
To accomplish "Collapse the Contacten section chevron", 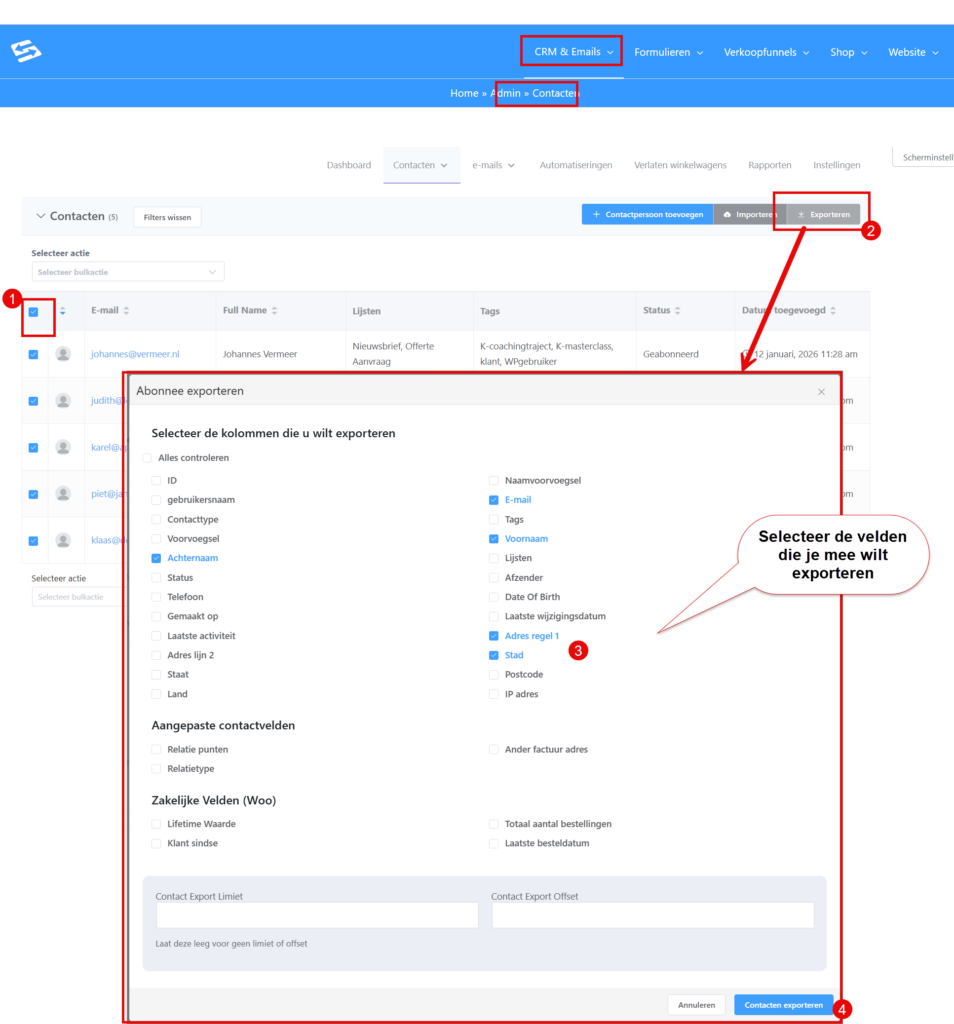I will 41,216.
